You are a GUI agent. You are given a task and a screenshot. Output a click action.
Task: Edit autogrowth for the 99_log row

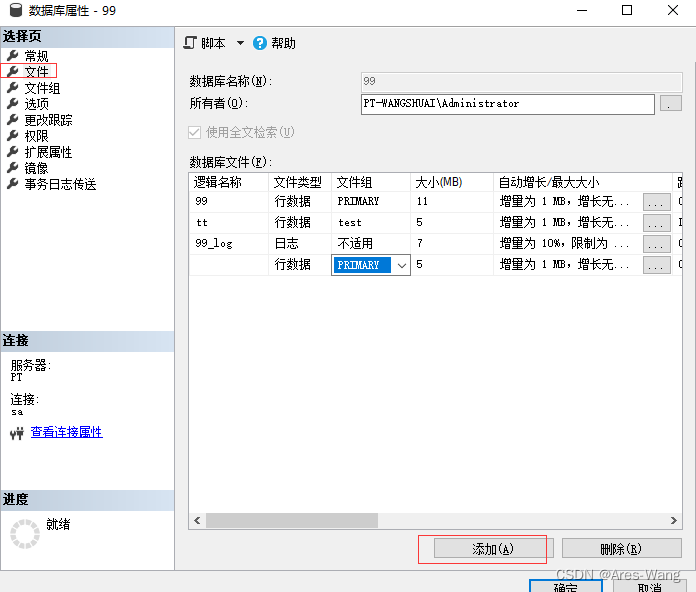point(656,244)
